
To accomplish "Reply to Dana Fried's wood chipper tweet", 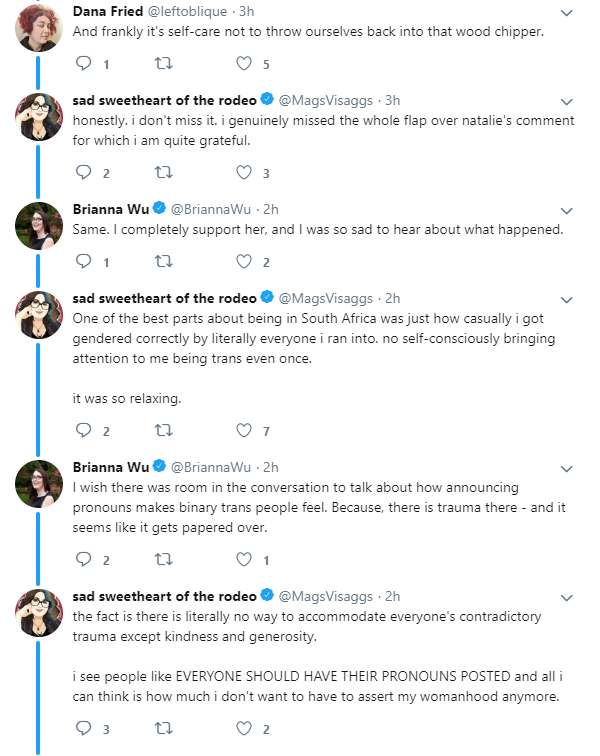I will [84, 63].
